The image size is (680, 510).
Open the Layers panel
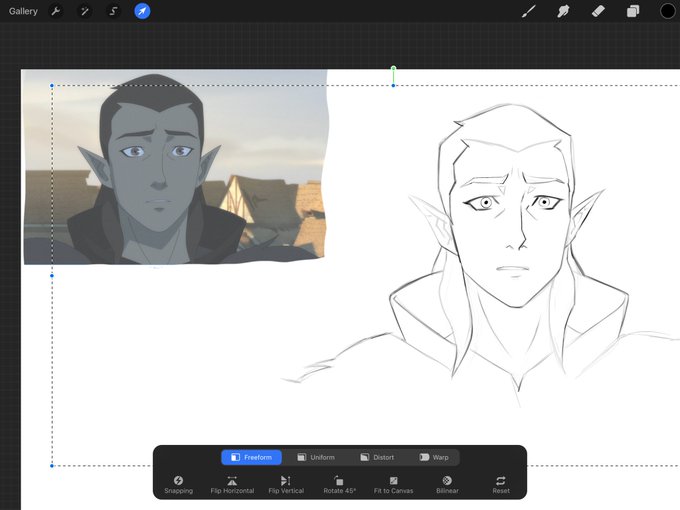[x=633, y=11]
